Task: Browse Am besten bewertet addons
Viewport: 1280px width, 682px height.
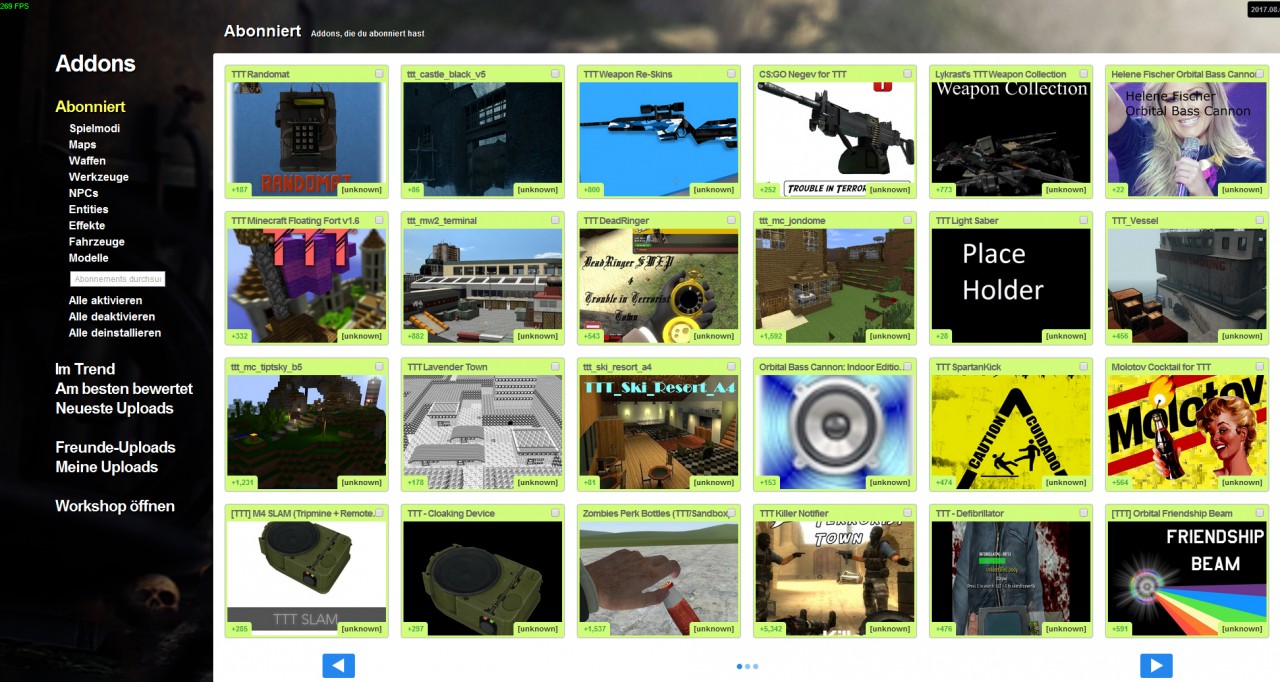Action: 124,389
